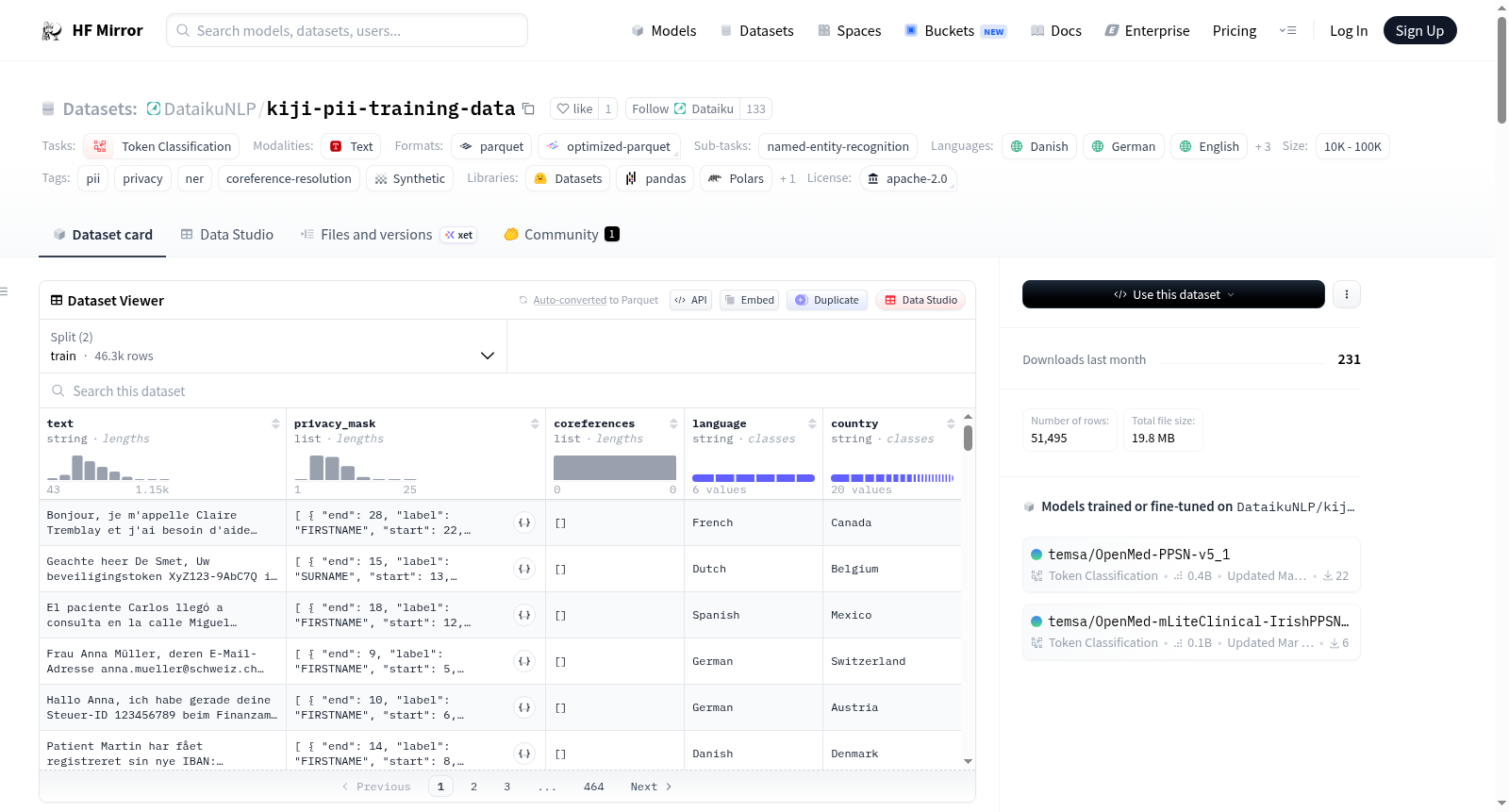Open the Data Studio button in viewer header
Image resolution: width=1509 pixels, height=812 pixels.
coord(920,300)
